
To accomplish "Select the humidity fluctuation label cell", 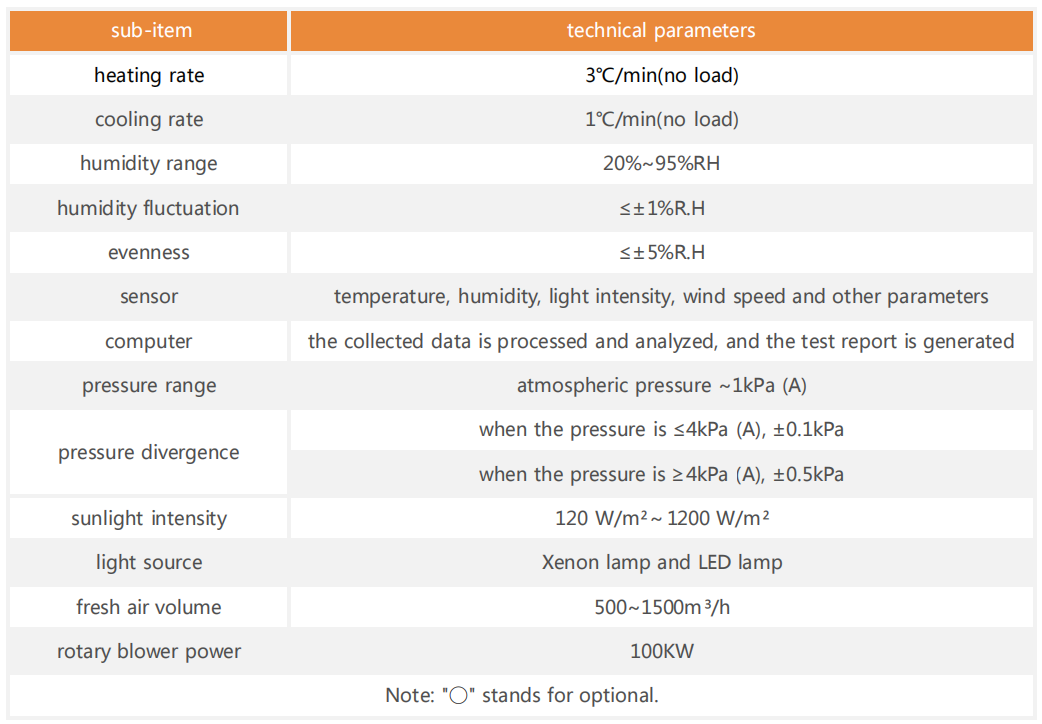I will pos(148,208).
